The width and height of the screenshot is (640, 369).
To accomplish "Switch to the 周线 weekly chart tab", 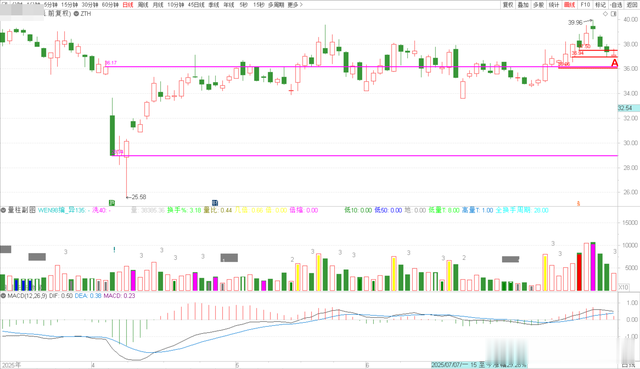I will [143, 5].
